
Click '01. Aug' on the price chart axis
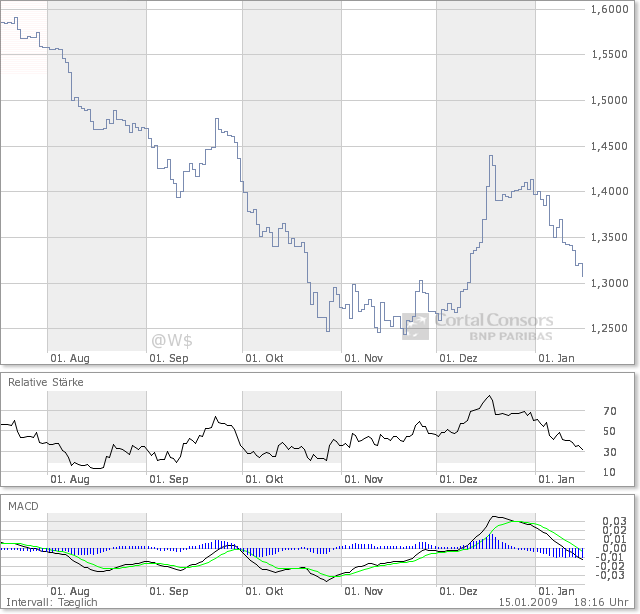tap(70, 358)
